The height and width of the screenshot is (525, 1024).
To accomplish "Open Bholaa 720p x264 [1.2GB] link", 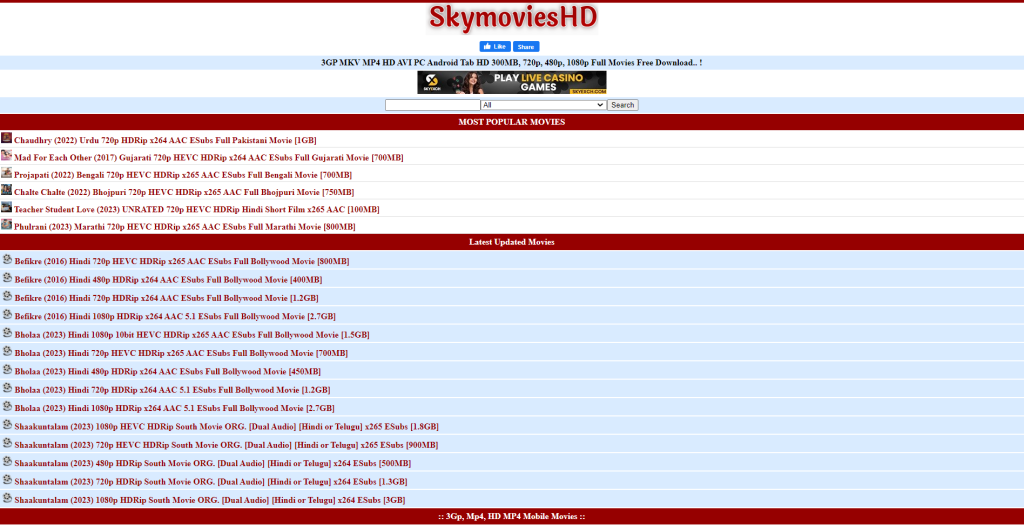I will pos(172,390).
